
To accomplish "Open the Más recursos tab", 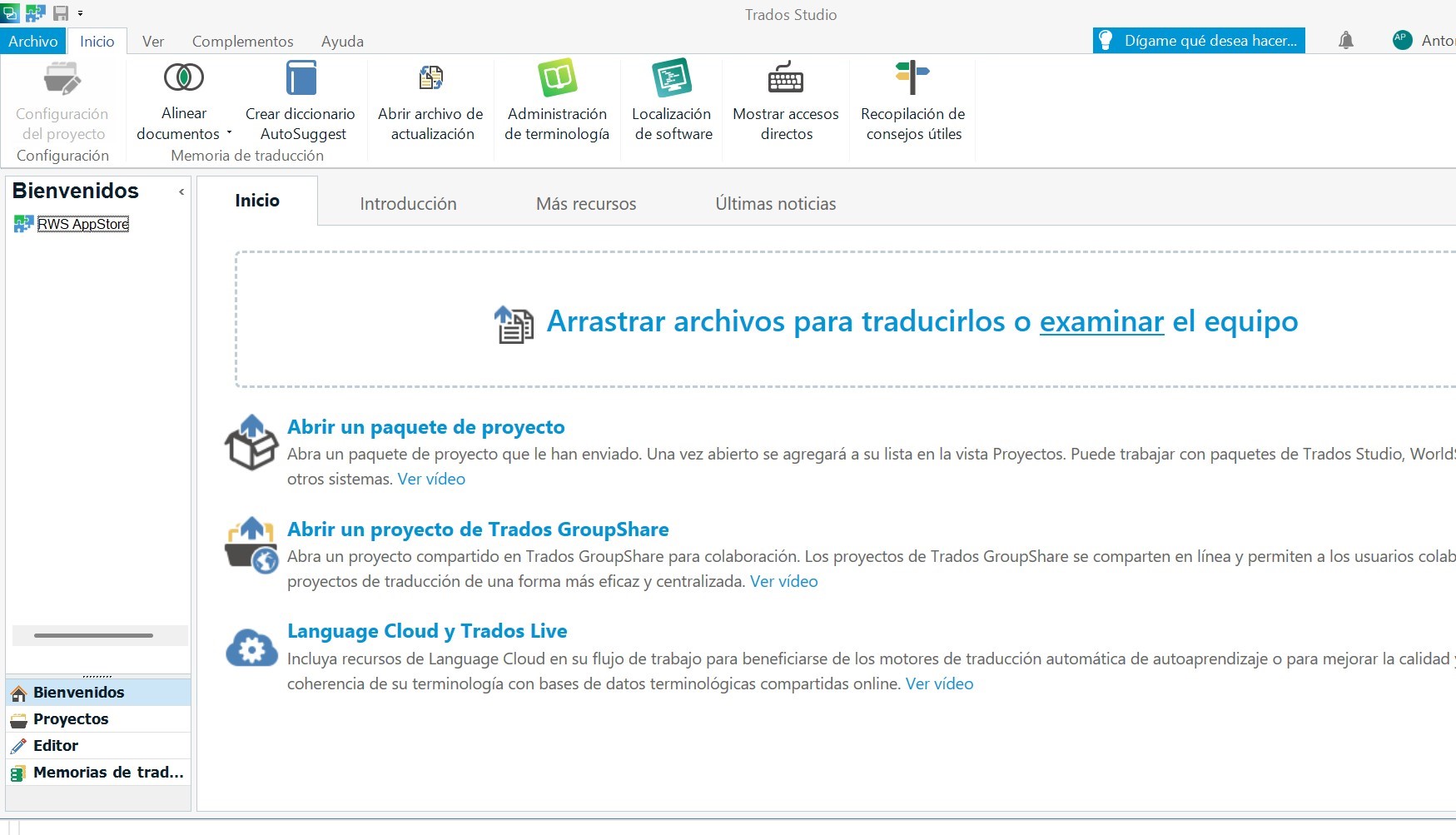I will click(585, 203).
